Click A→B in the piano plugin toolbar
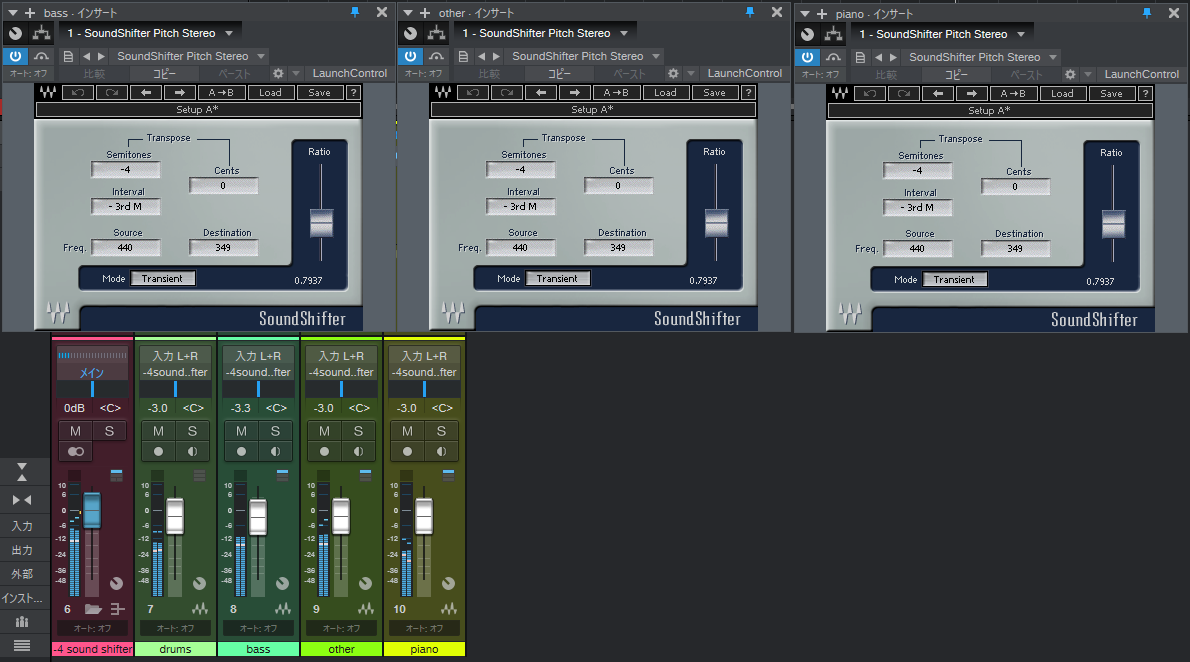 click(1013, 93)
